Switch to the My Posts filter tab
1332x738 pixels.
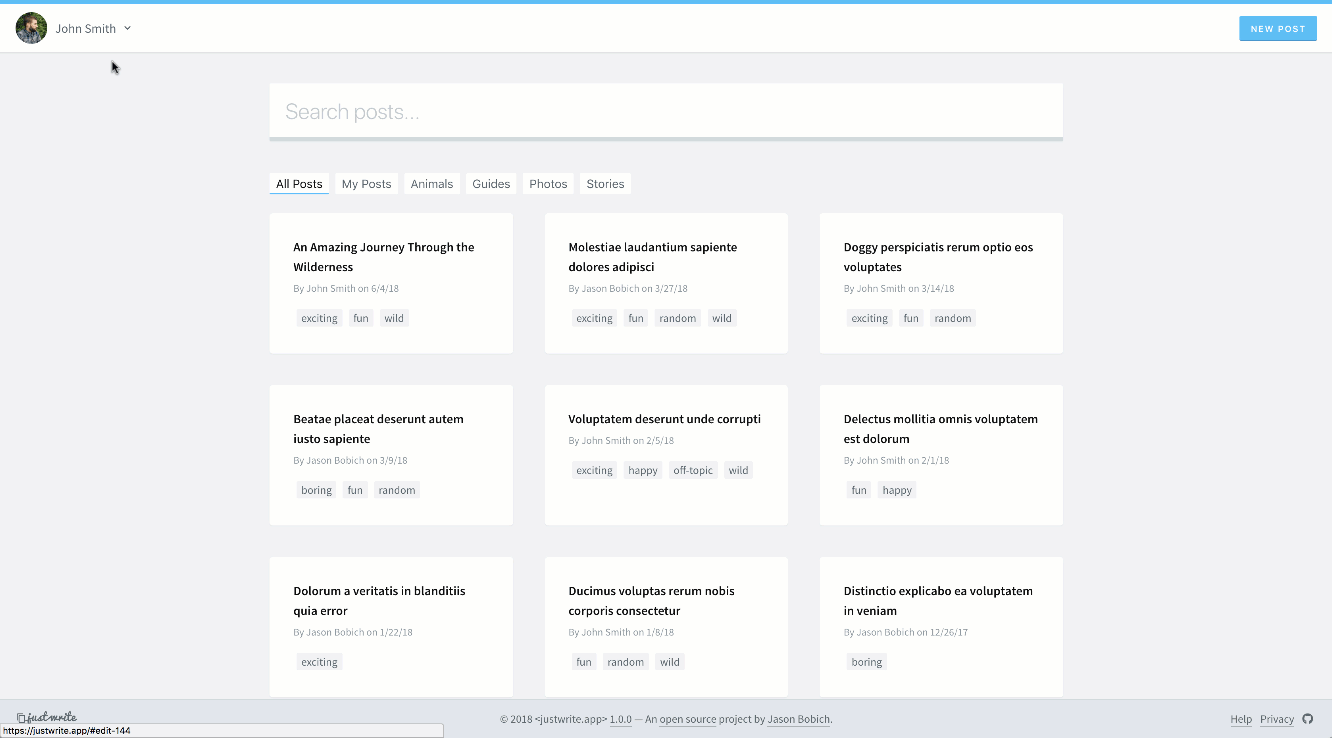[x=366, y=183]
